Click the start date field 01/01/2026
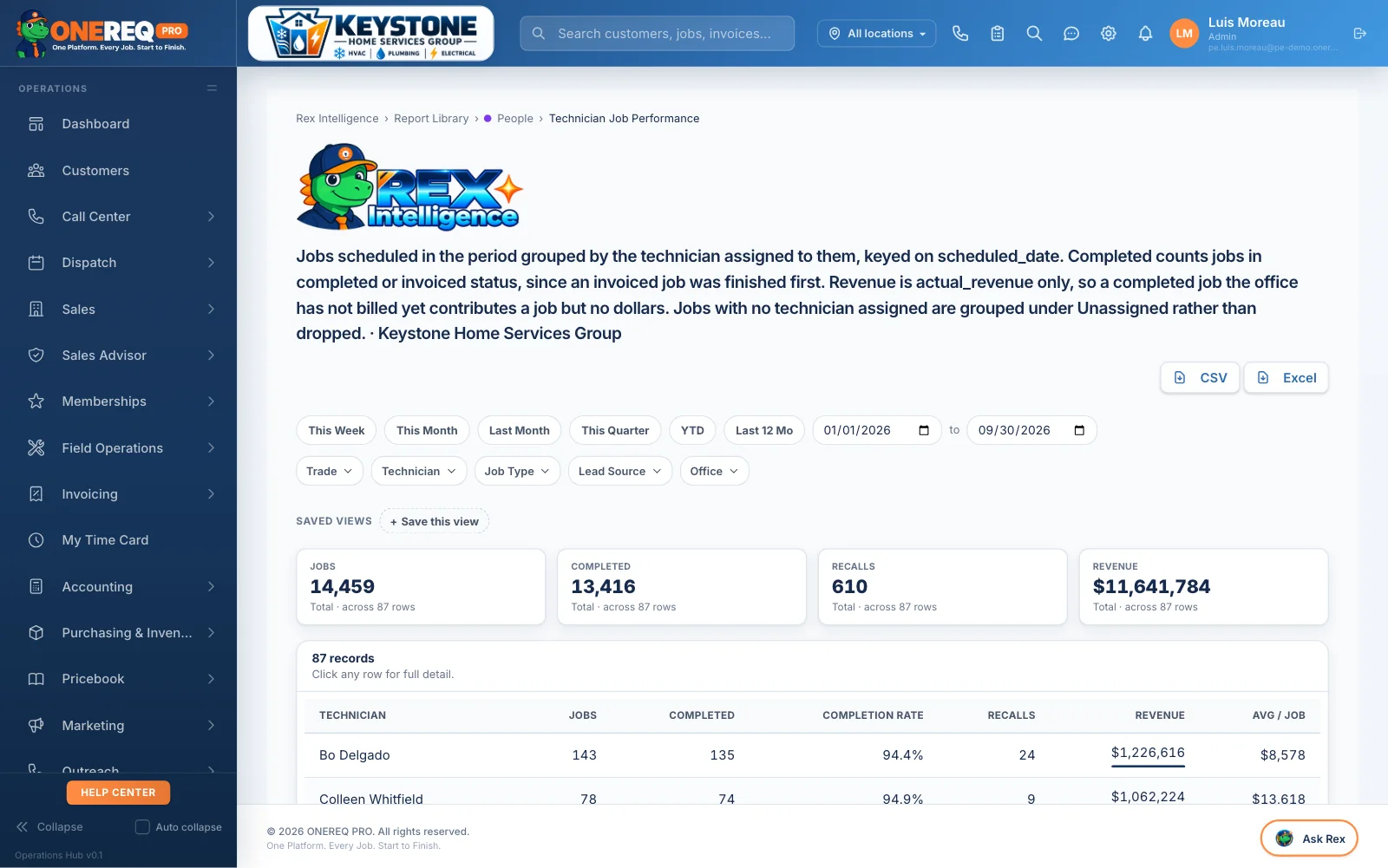1388x868 pixels. (x=876, y=430)
